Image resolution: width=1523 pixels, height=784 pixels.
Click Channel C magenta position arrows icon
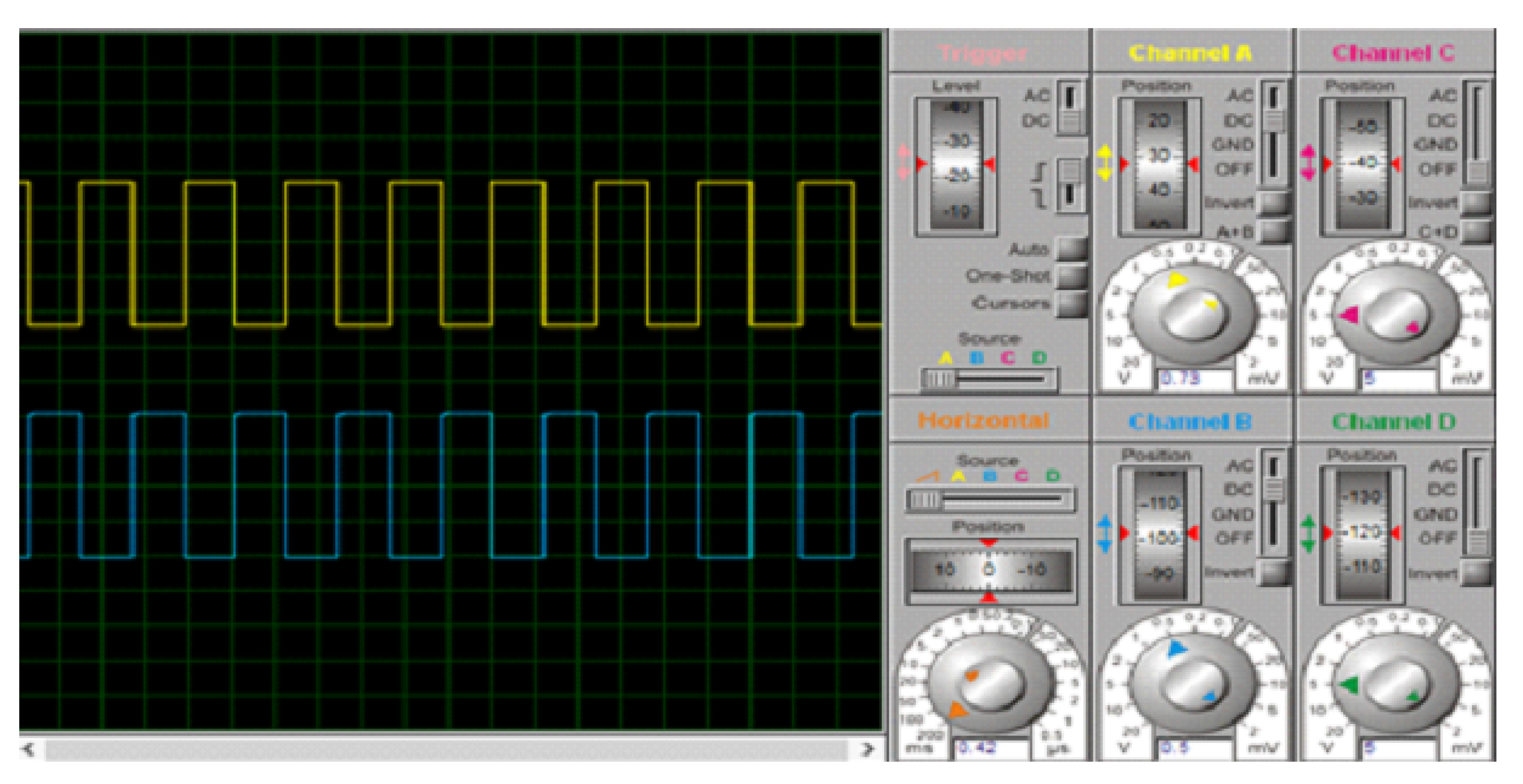tap(1307, 163)
